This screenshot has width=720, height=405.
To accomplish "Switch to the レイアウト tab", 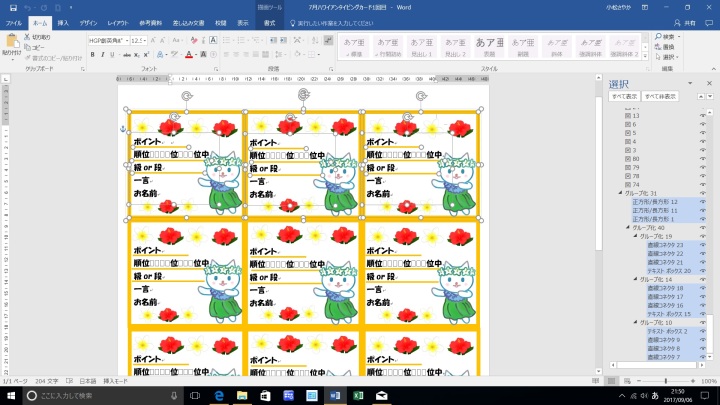I will coord(118,23).
